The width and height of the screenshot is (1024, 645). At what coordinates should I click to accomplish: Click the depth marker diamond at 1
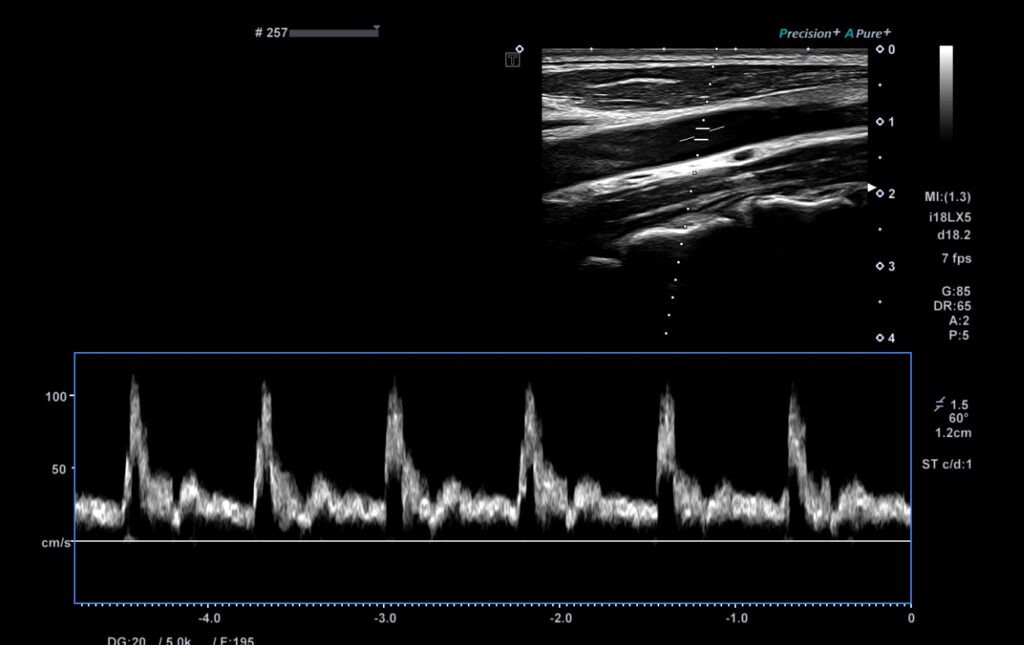click(x=880, y=122)
